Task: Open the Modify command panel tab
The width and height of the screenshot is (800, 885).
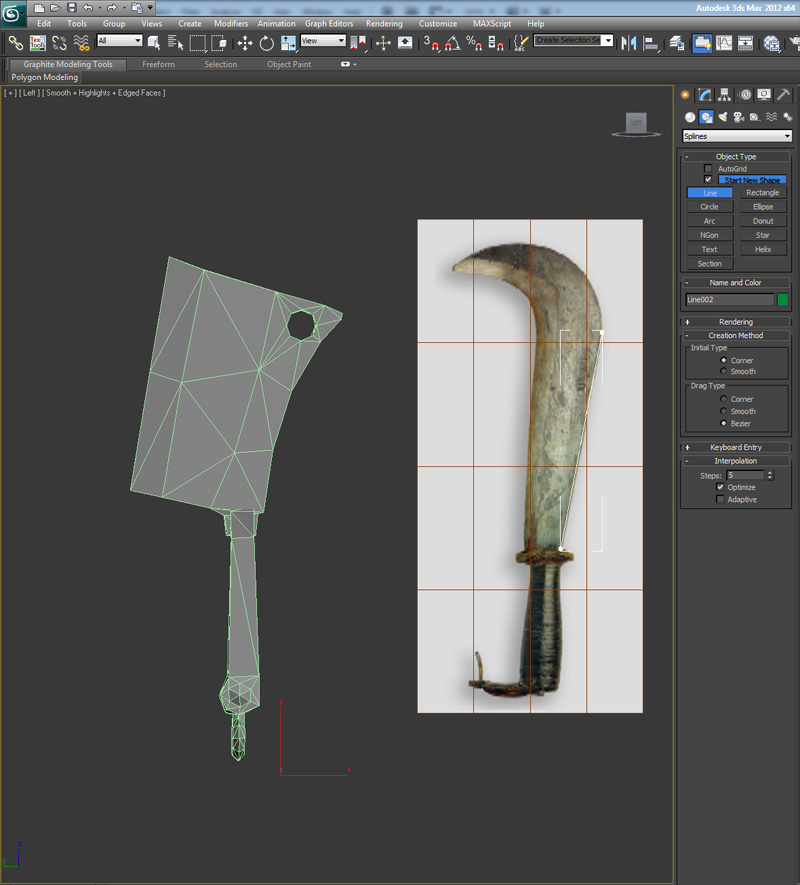Action: 705,95
